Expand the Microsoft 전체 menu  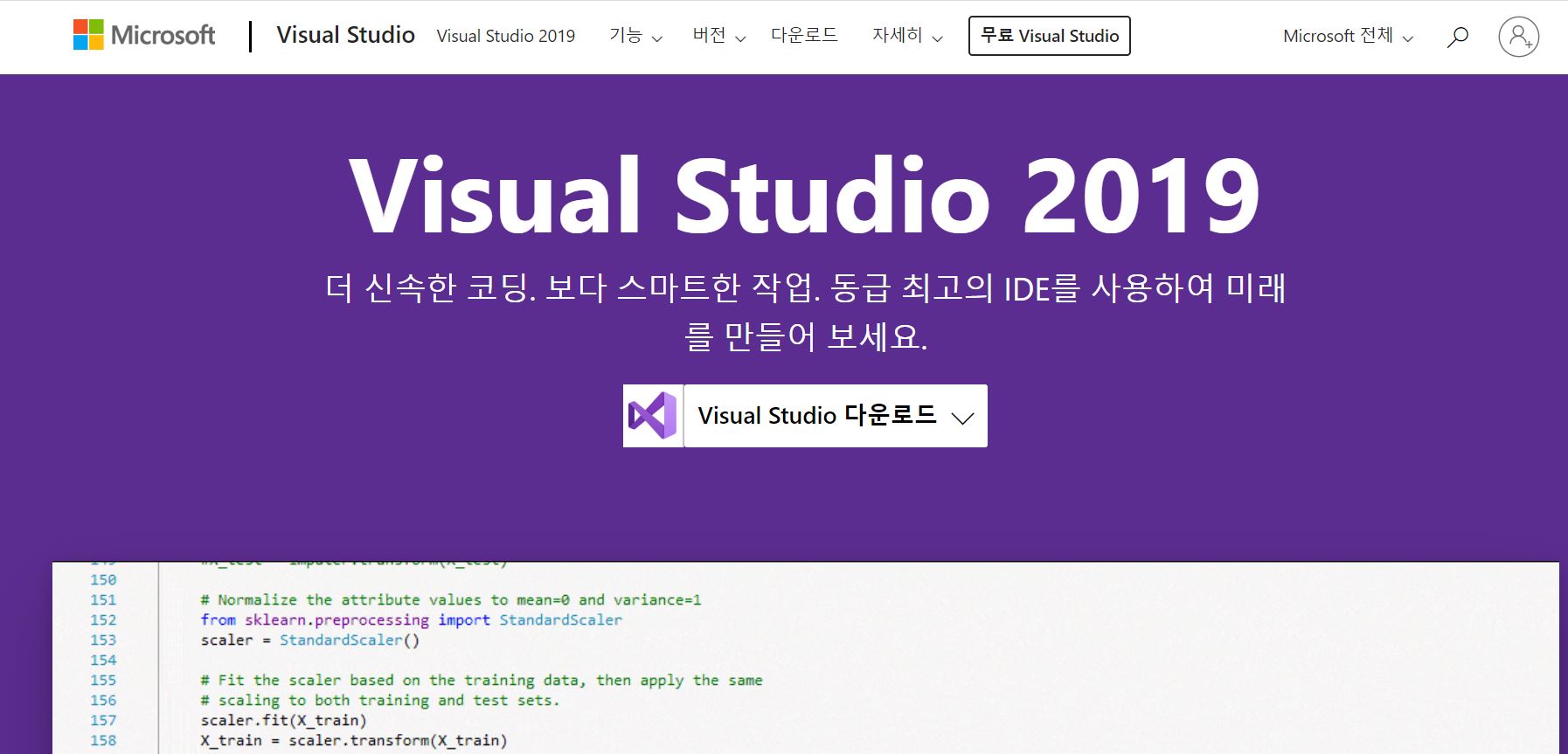(1348, 36)
